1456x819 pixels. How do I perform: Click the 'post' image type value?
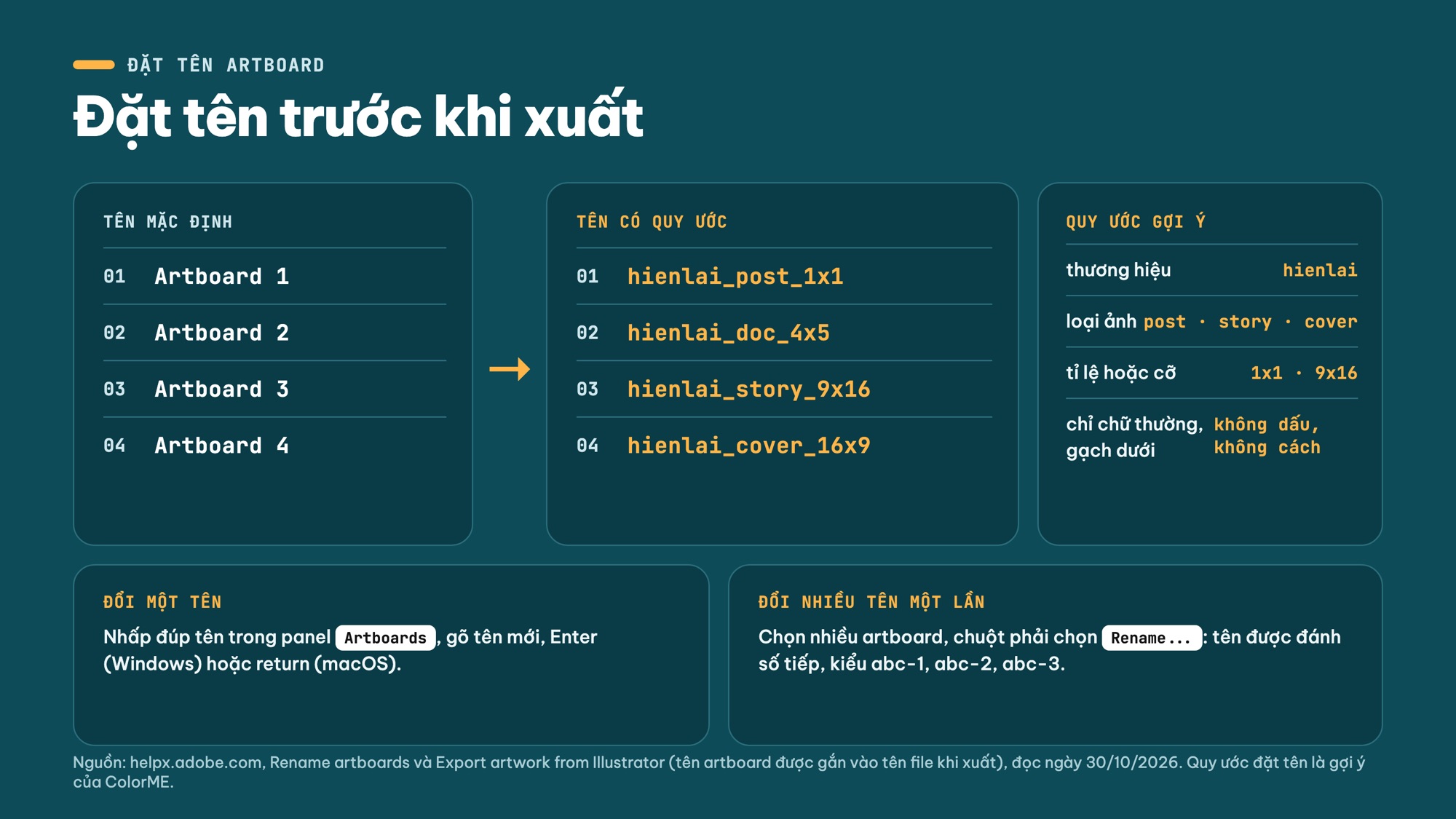(1165, 322)
